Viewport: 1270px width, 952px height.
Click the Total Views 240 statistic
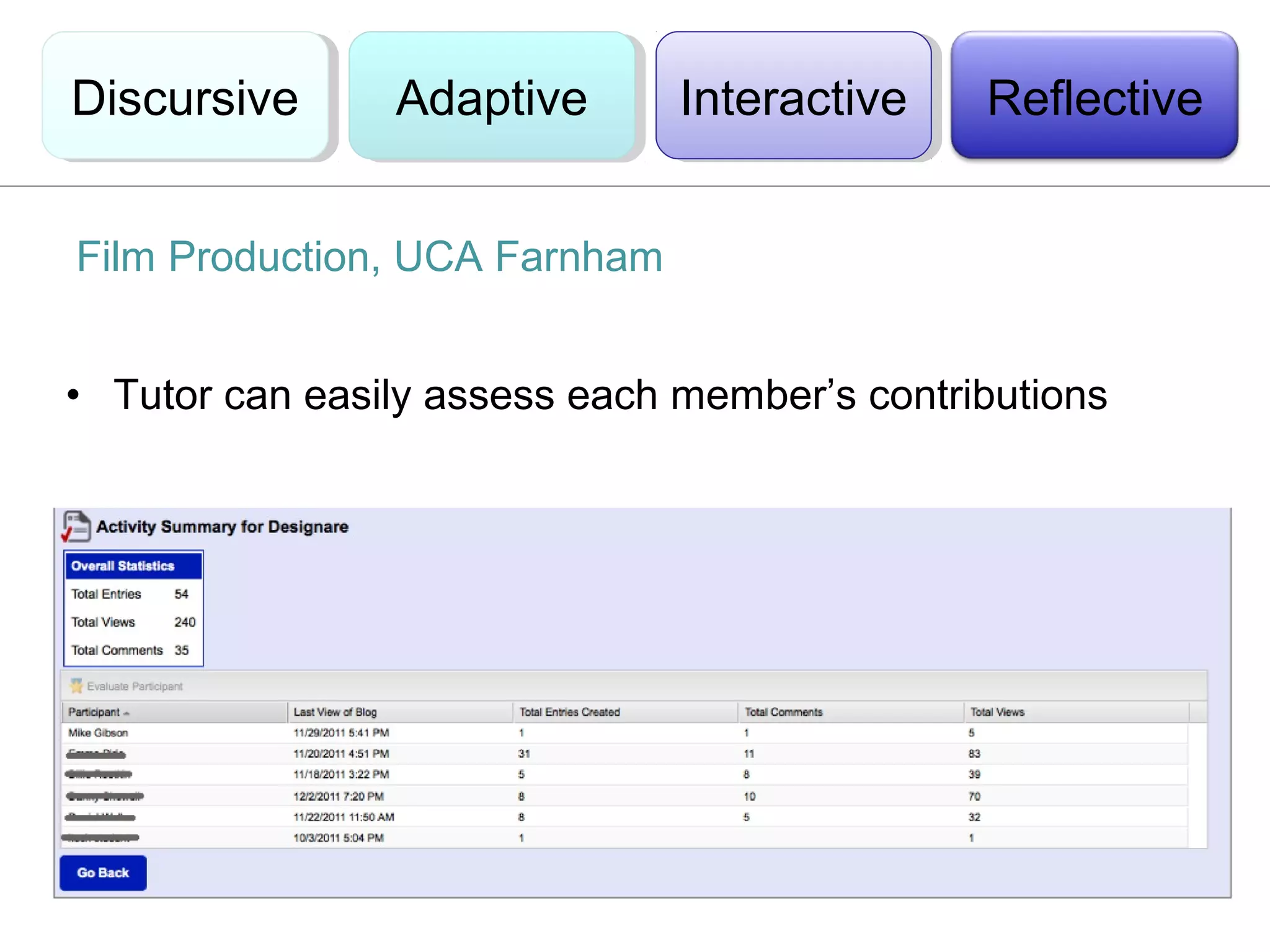coord(133,622)
